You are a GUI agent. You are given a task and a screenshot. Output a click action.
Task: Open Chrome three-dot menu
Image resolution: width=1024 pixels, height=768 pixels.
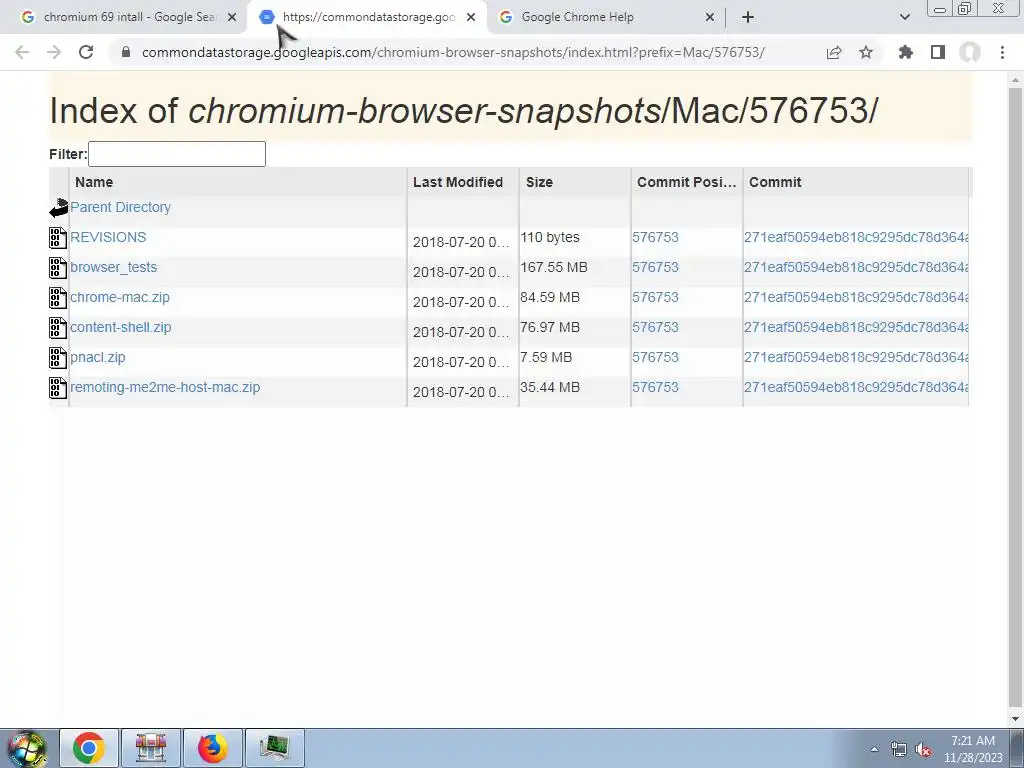coord(1002,52)
